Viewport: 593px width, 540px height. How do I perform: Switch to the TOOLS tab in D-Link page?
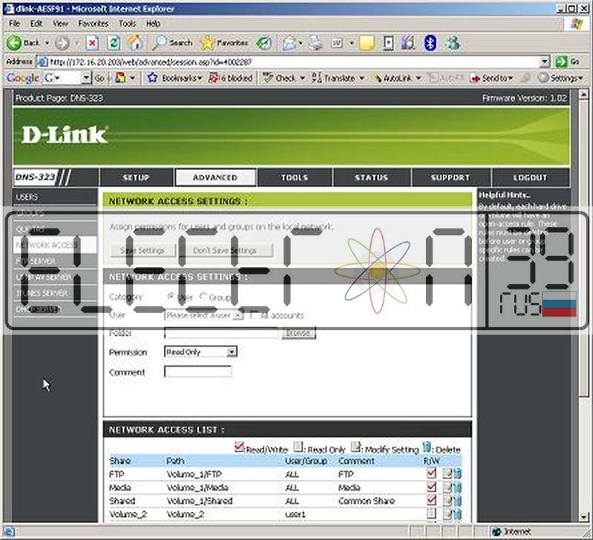294,177
